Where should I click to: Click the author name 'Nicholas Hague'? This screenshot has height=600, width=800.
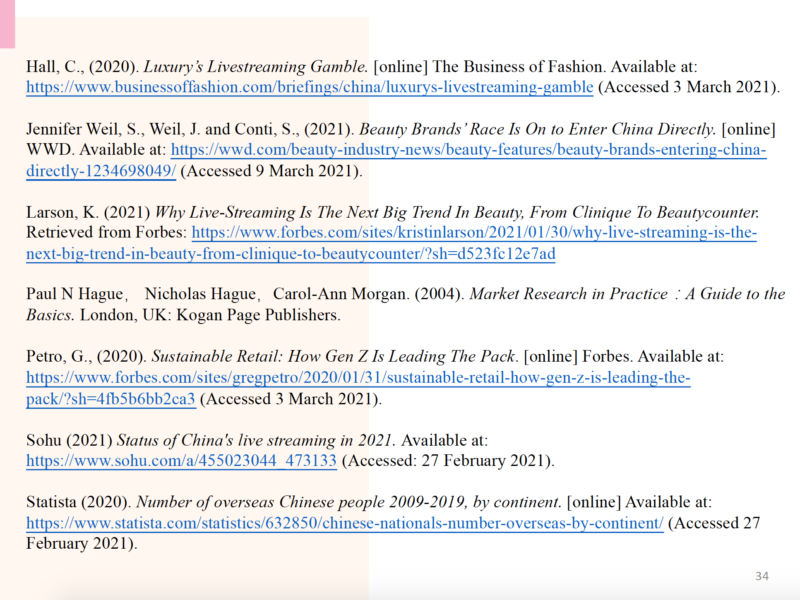pyautogui.click(x=201, y=294)
